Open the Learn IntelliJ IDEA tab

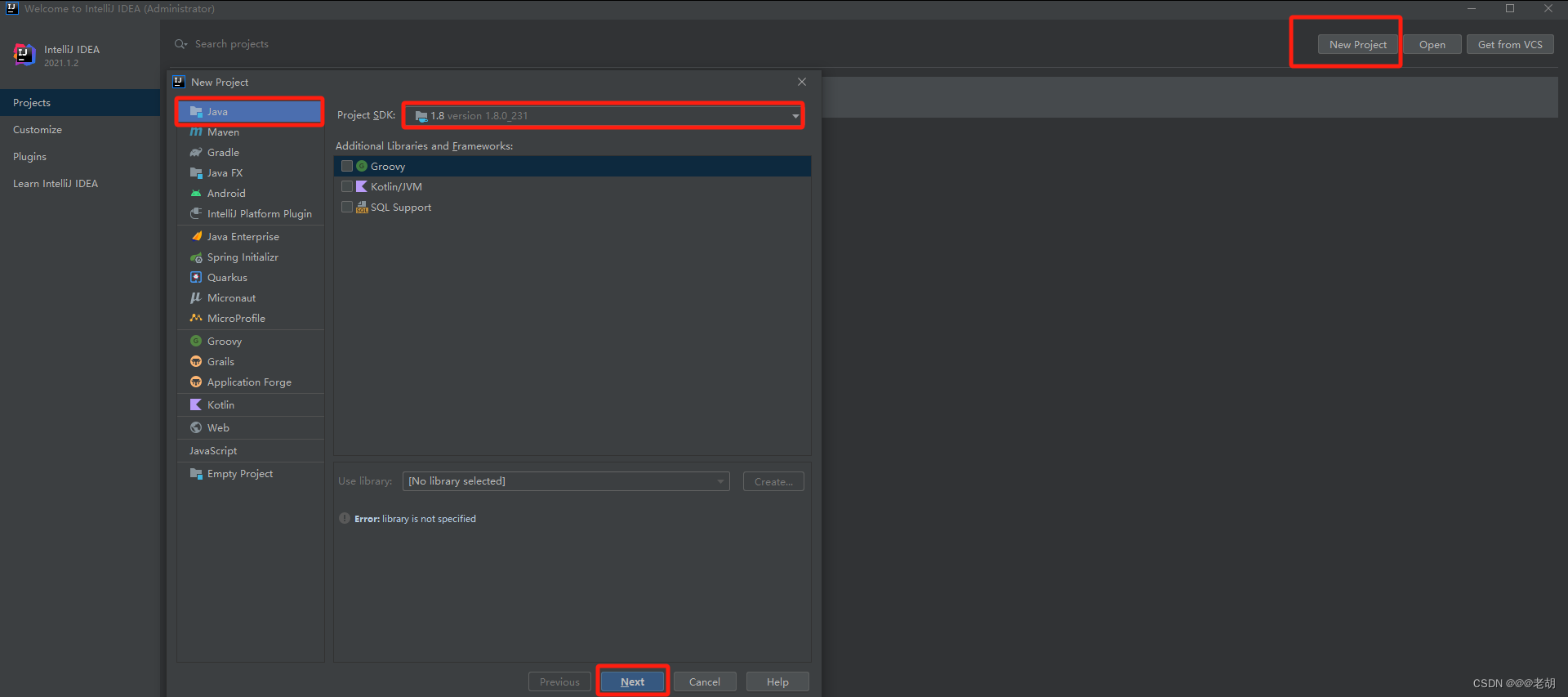80,183
